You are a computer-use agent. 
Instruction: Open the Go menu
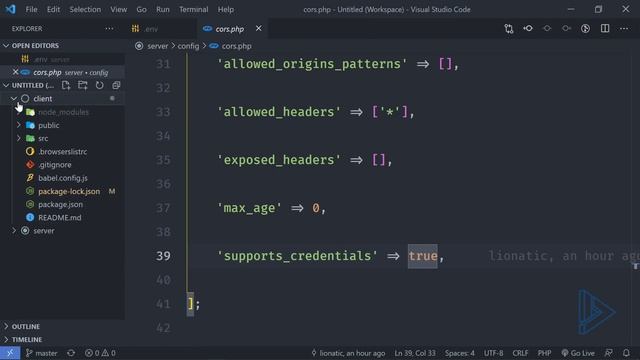tap(141, 9)
